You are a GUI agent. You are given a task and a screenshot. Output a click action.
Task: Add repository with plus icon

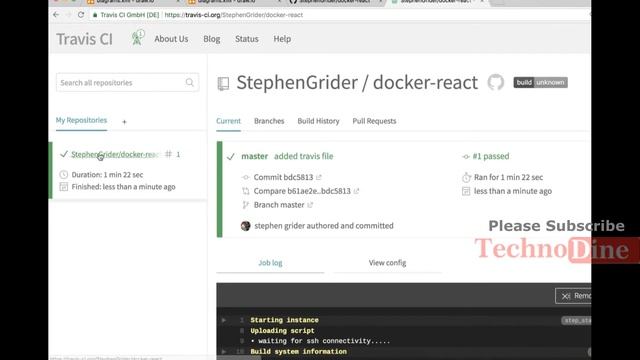124,122
